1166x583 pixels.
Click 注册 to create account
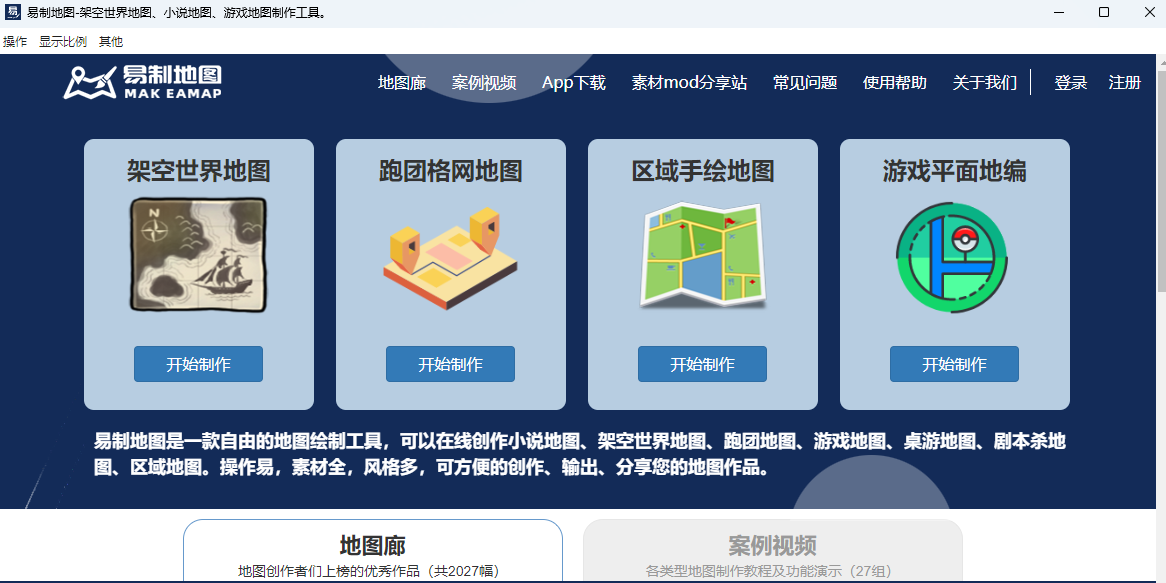(1124, 83)
